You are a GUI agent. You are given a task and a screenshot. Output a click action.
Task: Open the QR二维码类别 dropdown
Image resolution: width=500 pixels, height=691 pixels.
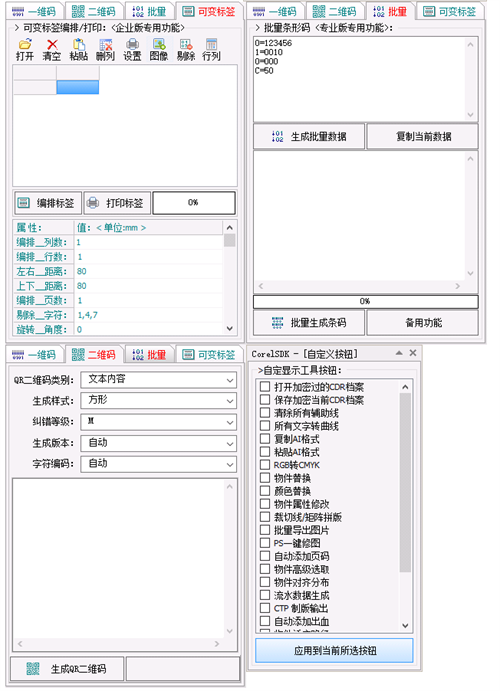point(159,380)
